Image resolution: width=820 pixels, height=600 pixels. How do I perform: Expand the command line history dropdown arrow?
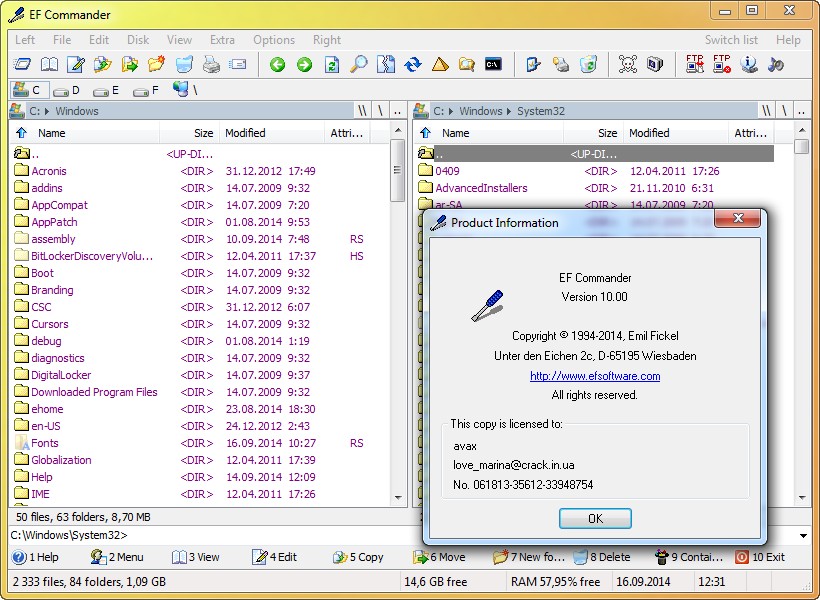(x=803, y=536)
